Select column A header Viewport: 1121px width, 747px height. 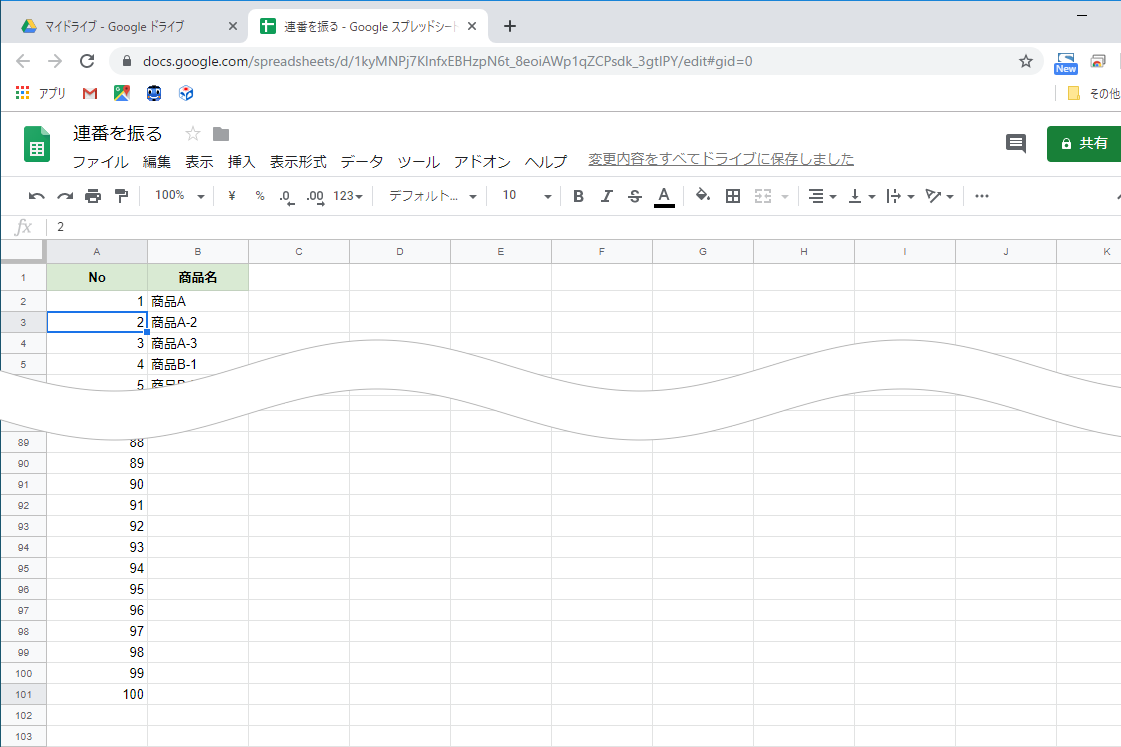(x=97, y=252)
